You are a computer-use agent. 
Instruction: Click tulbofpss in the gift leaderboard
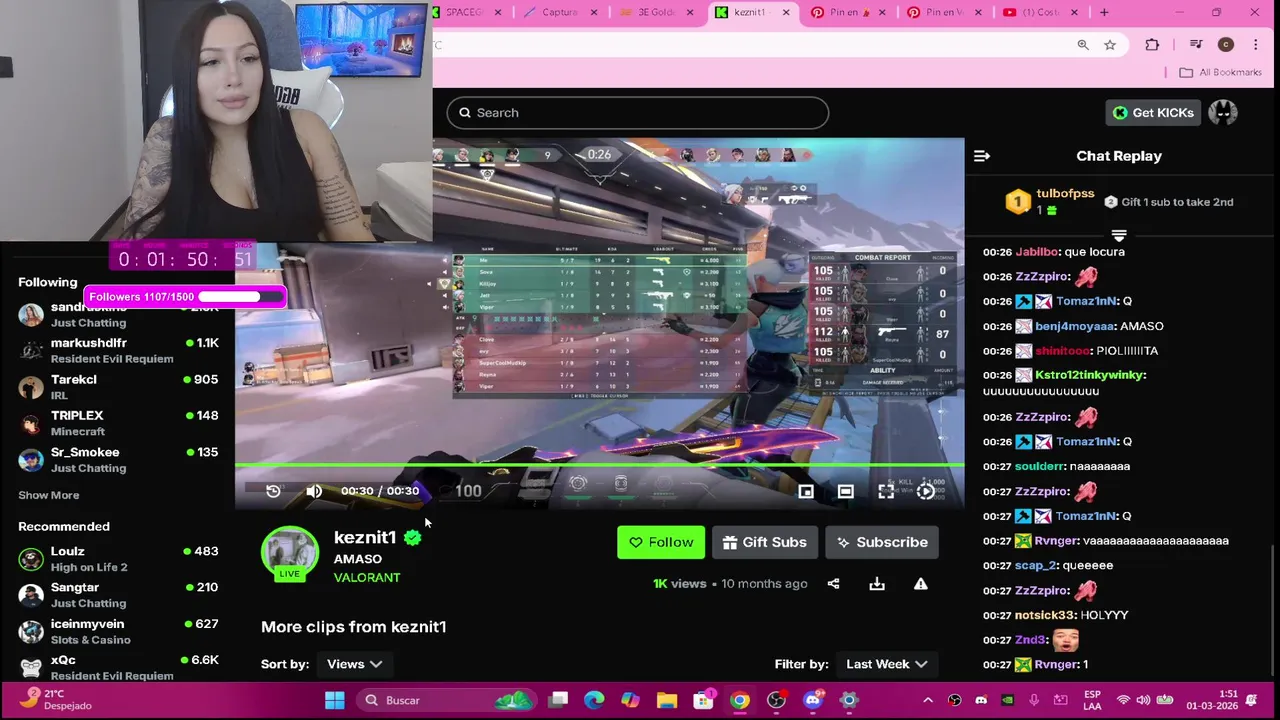coord(1065,193)
